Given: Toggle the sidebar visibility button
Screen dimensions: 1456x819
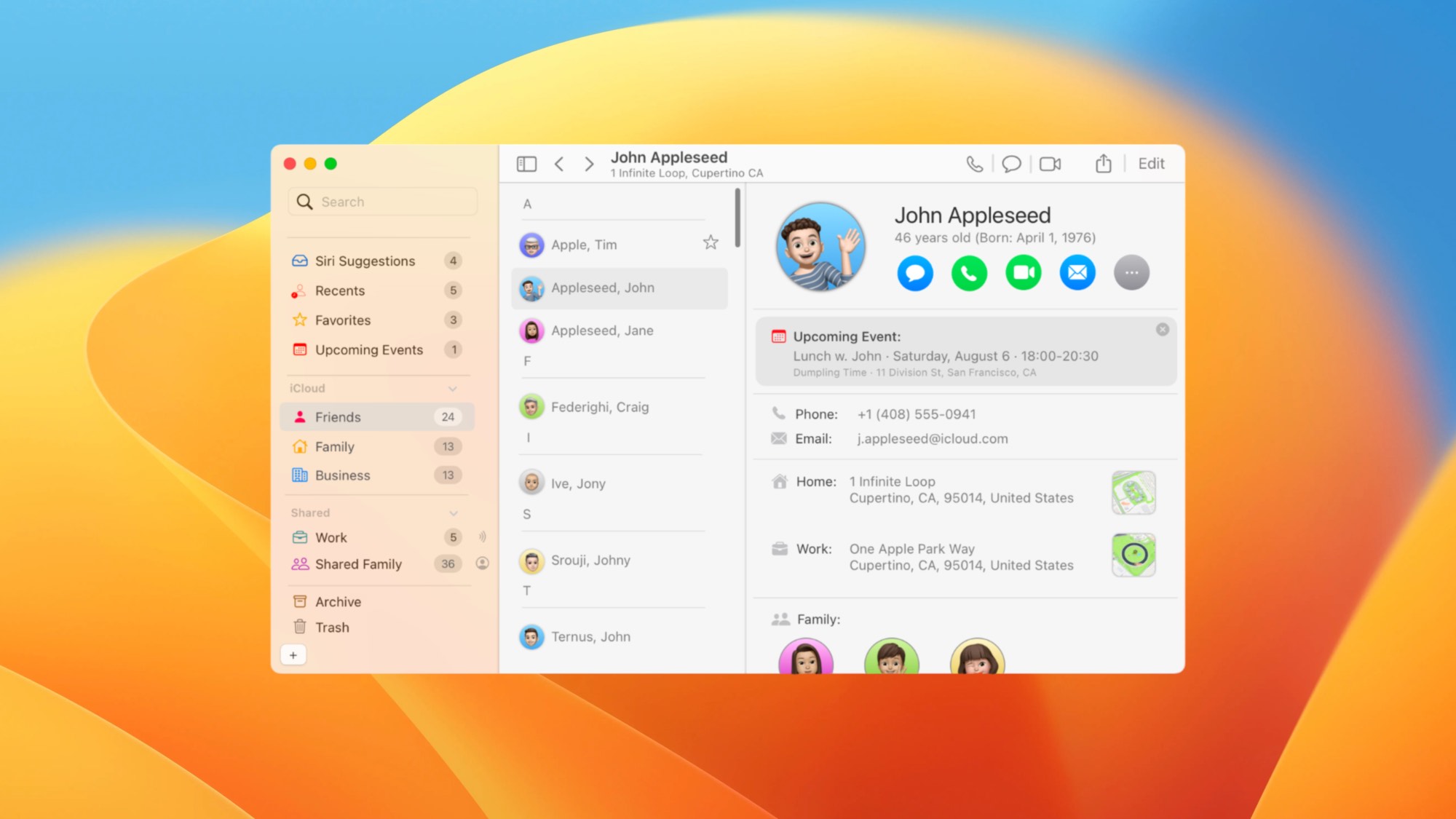Looking at the screenshot, I should click(526, 164).
